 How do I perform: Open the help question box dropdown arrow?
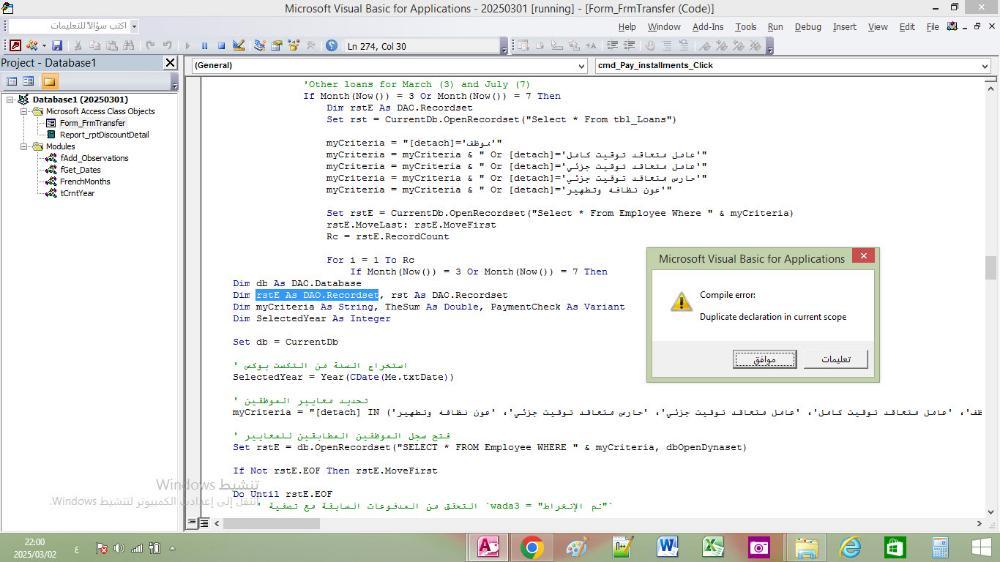coord(134,26)
